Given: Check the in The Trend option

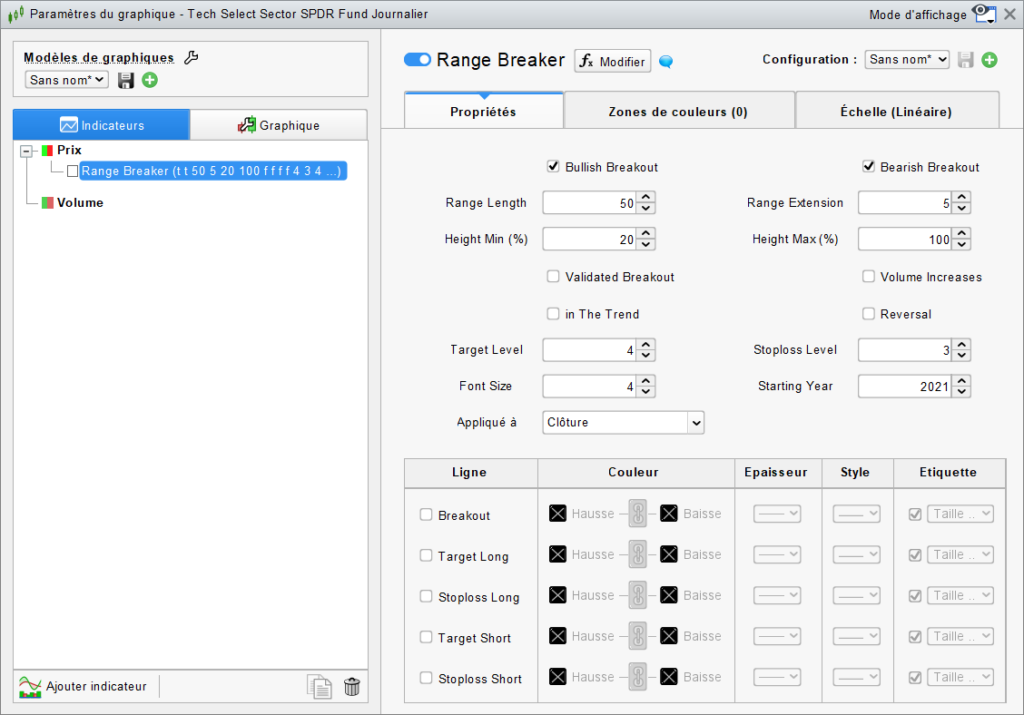Looking at the screenshot, I should click(x=553, y=313).
